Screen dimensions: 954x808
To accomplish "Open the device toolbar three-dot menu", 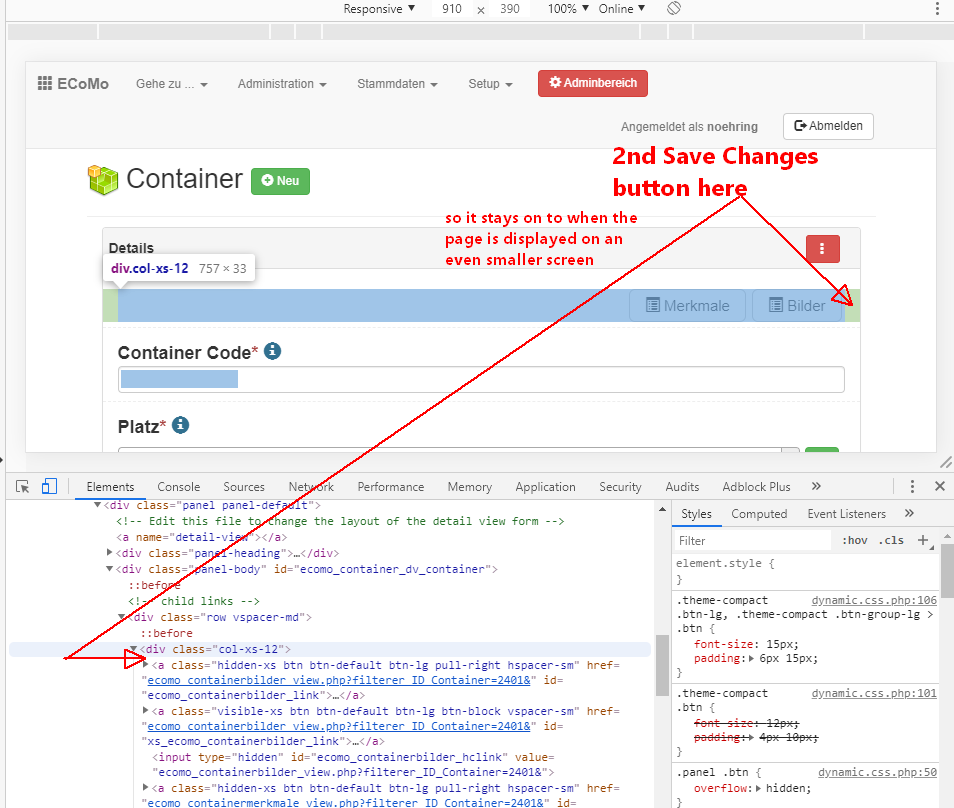I will (x=937, y=9).
